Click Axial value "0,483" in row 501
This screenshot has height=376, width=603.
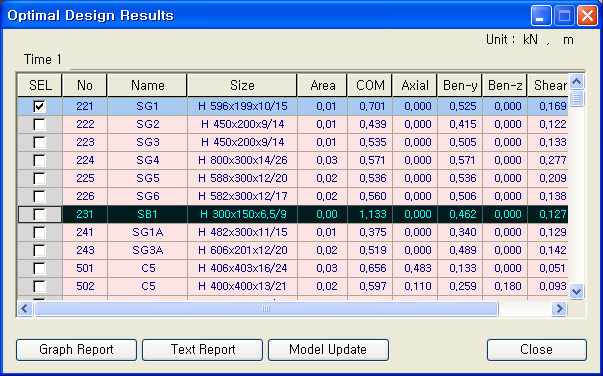coord(415,268)
